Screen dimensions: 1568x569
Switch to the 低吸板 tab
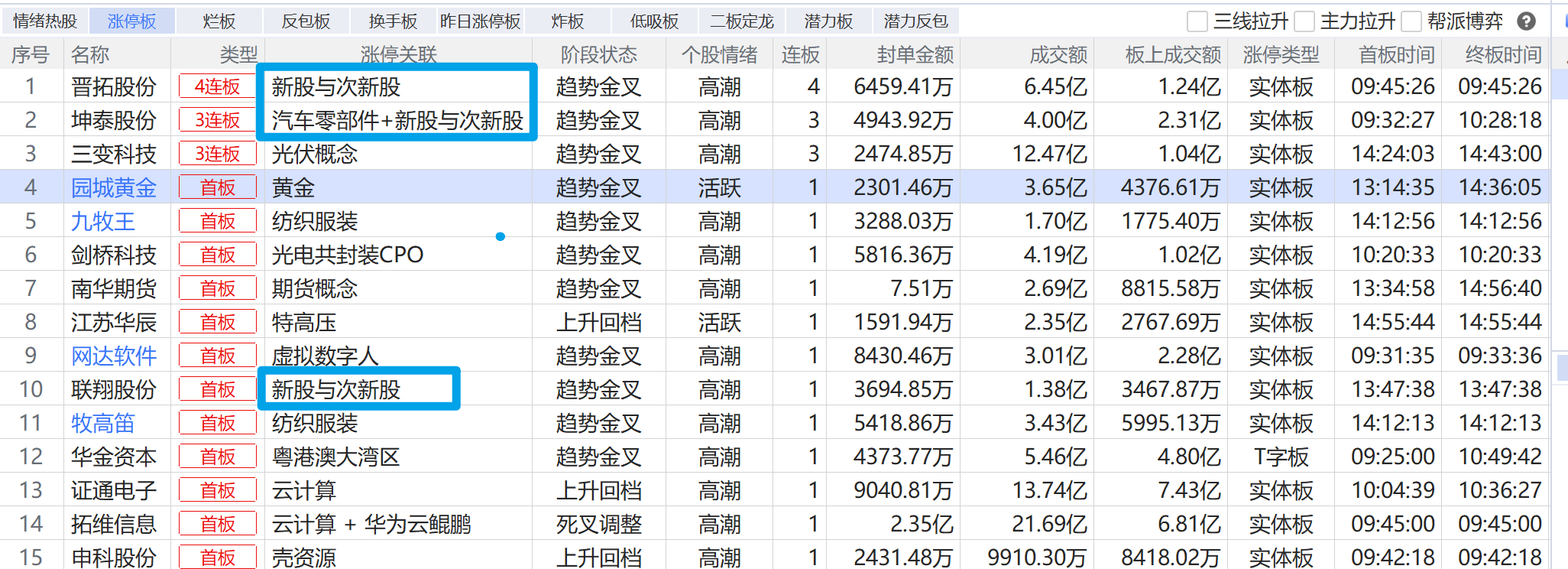click(655, 21)
